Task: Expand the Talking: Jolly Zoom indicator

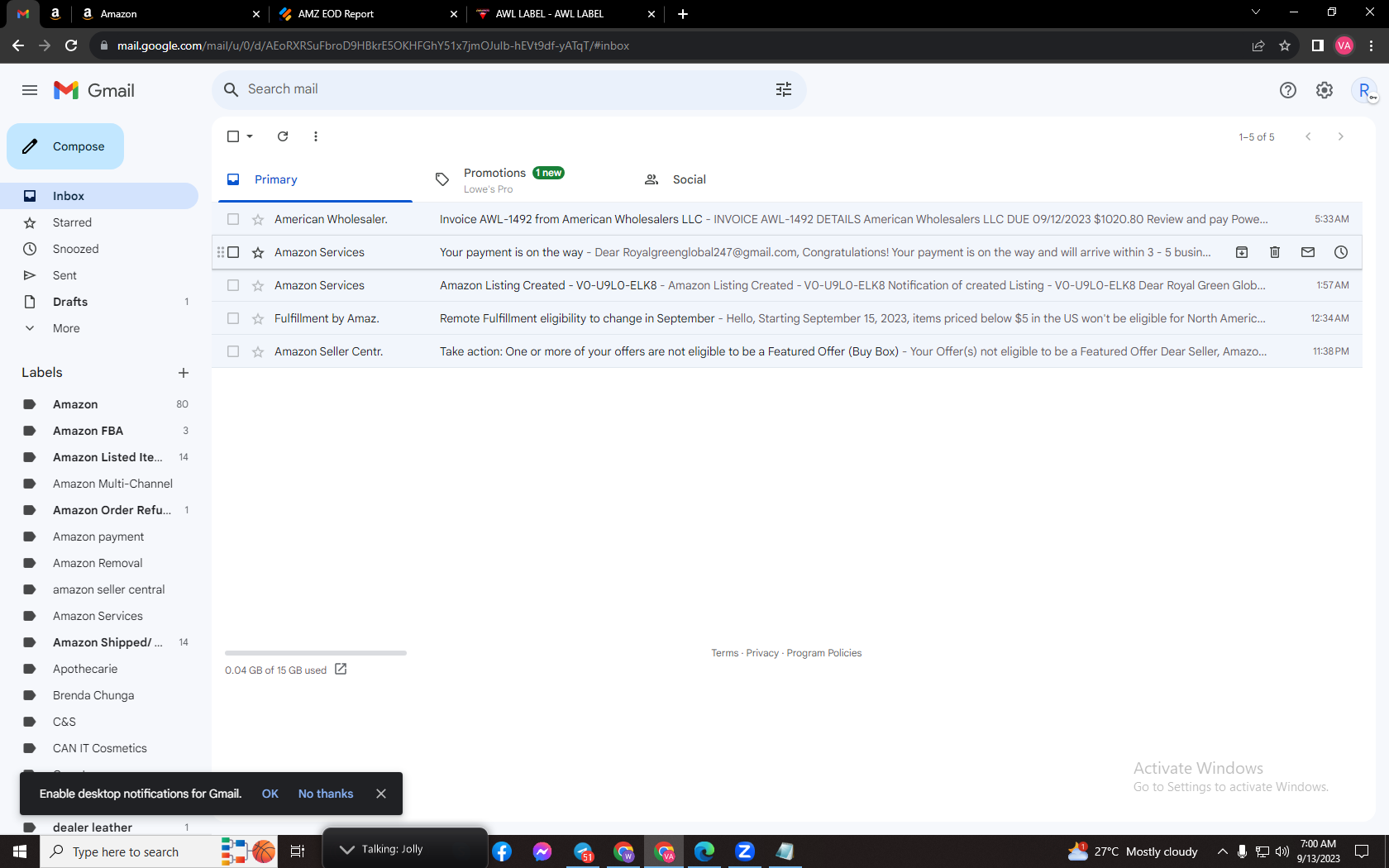Action: [346, 849]
